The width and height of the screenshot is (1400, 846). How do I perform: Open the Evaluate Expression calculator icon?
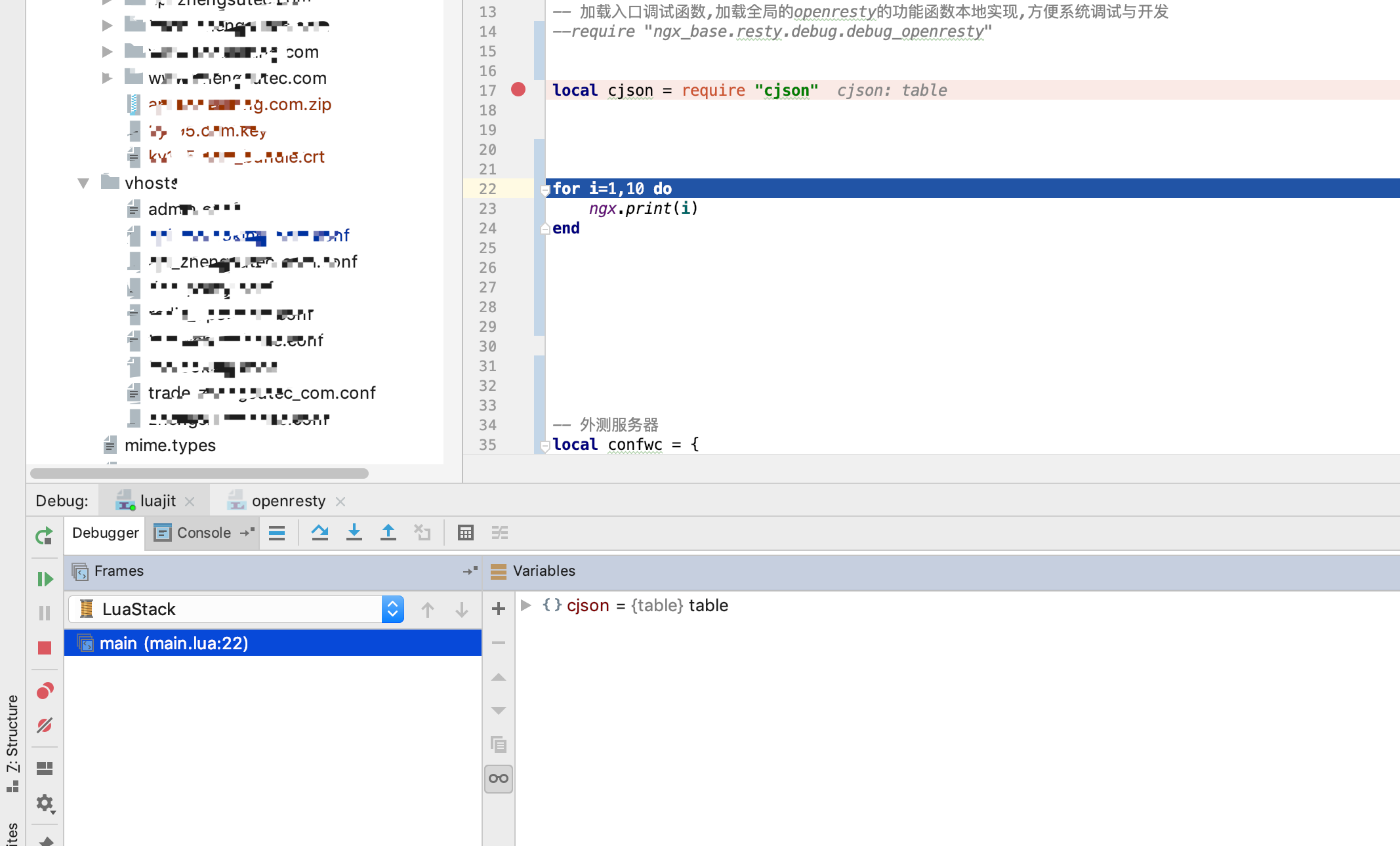466,533
